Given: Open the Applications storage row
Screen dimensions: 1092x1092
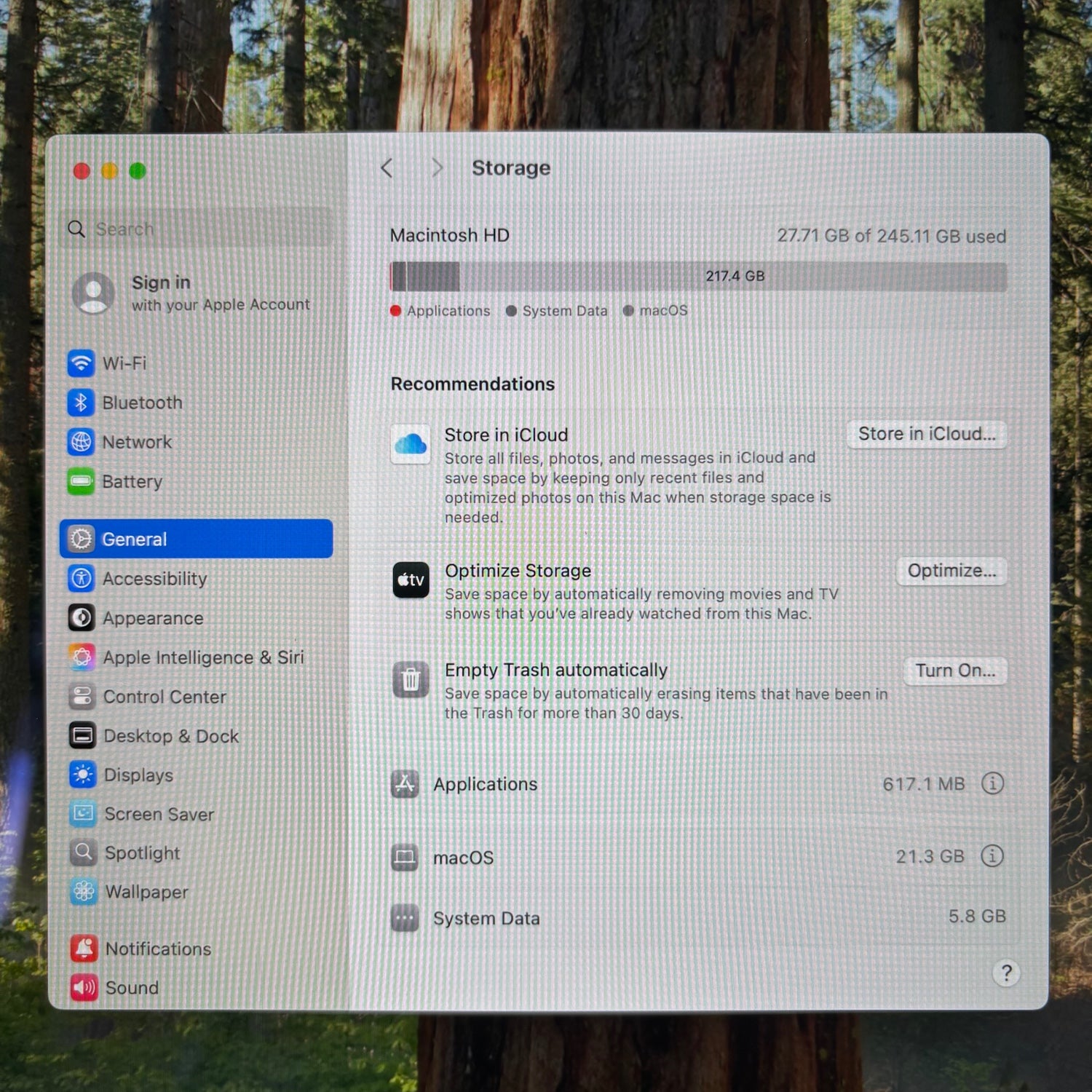Looking at the screenshot, I should pos(698,784).
